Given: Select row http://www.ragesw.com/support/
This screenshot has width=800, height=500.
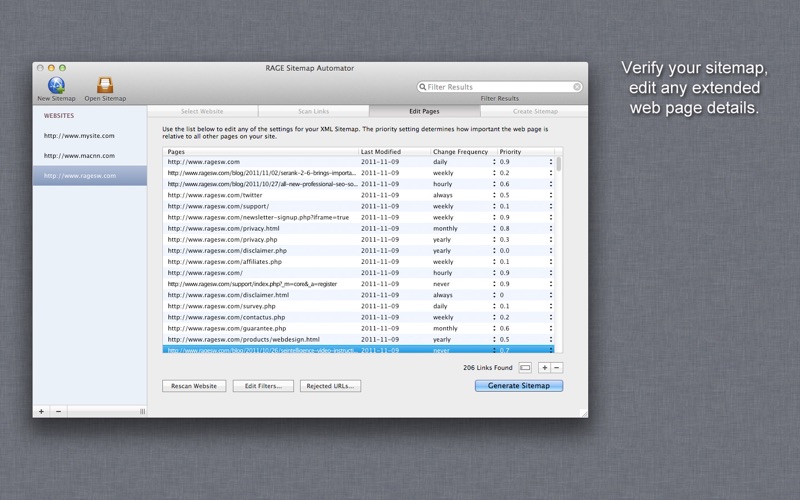Looking at the screenshot, I should (359, 206).
